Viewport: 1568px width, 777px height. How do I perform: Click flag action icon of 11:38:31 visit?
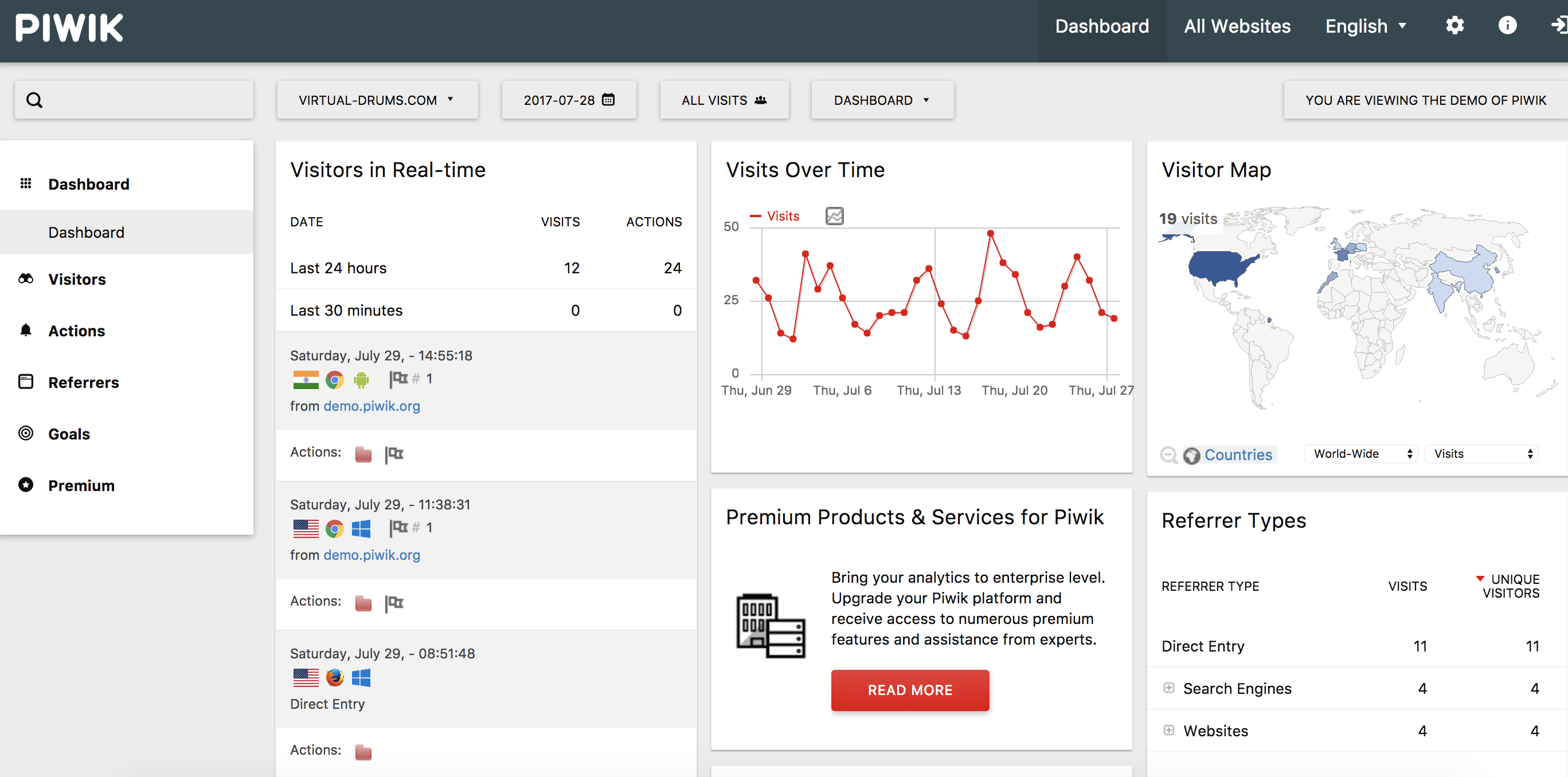pos(394,603)
